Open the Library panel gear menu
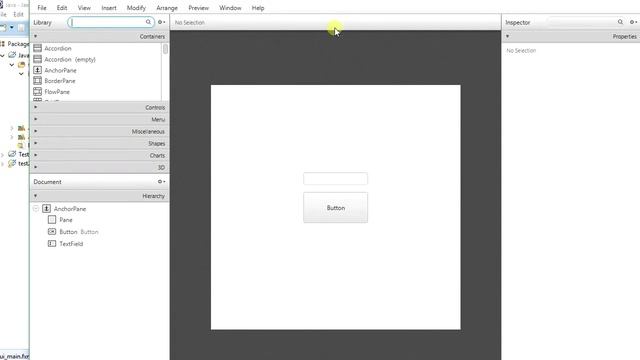 (161, 22)
